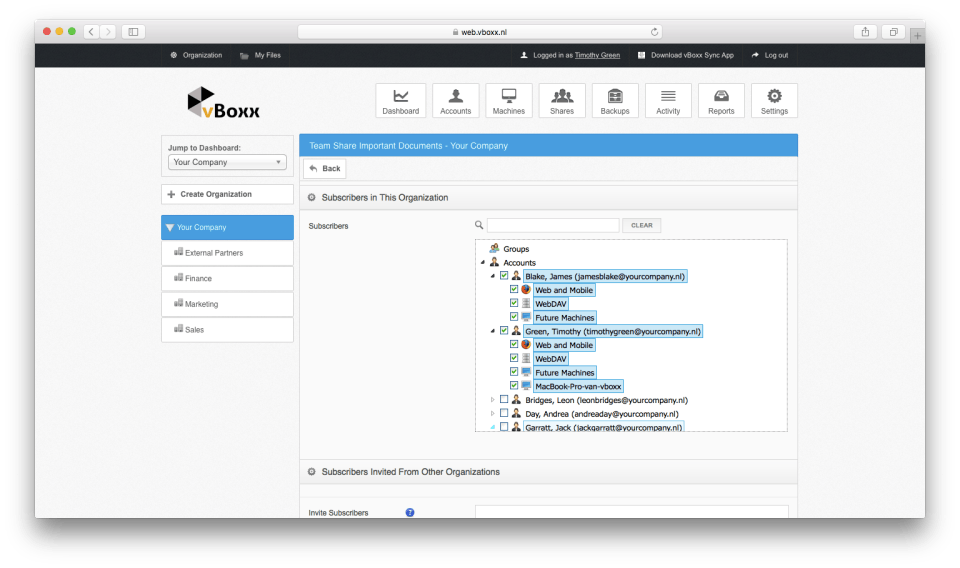
Task: Click the vBoxx logo
Action: click(223, 102)
